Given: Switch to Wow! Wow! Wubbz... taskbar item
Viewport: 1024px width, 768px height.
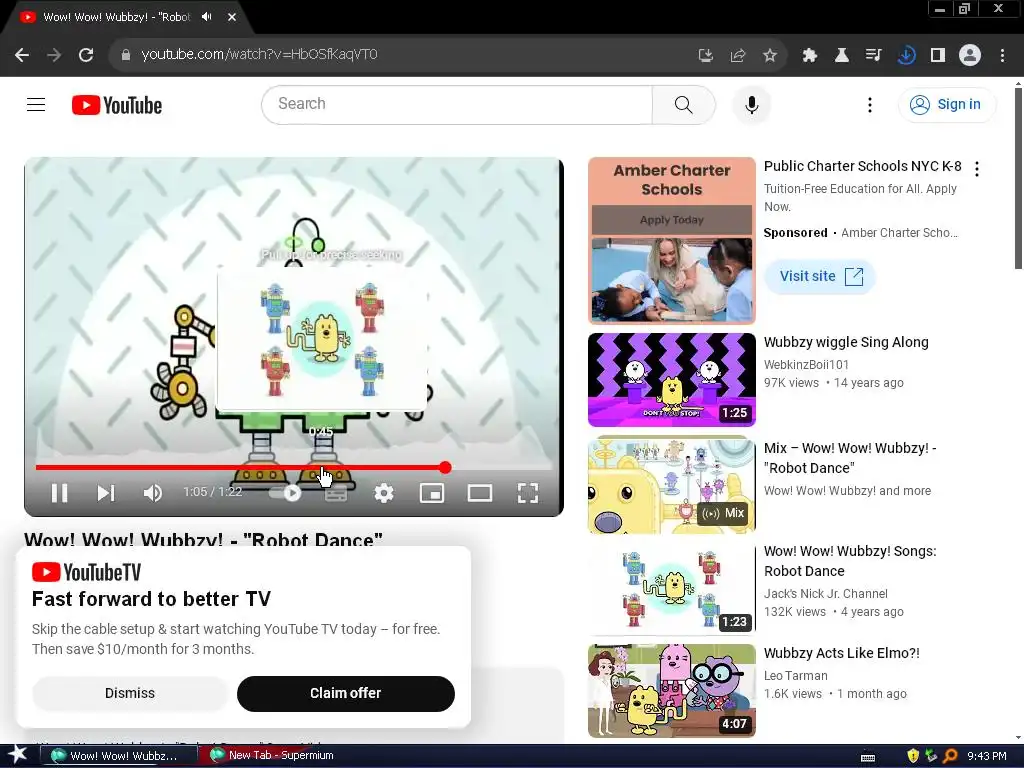Looking at the screenshot, I should coord(119,756).
